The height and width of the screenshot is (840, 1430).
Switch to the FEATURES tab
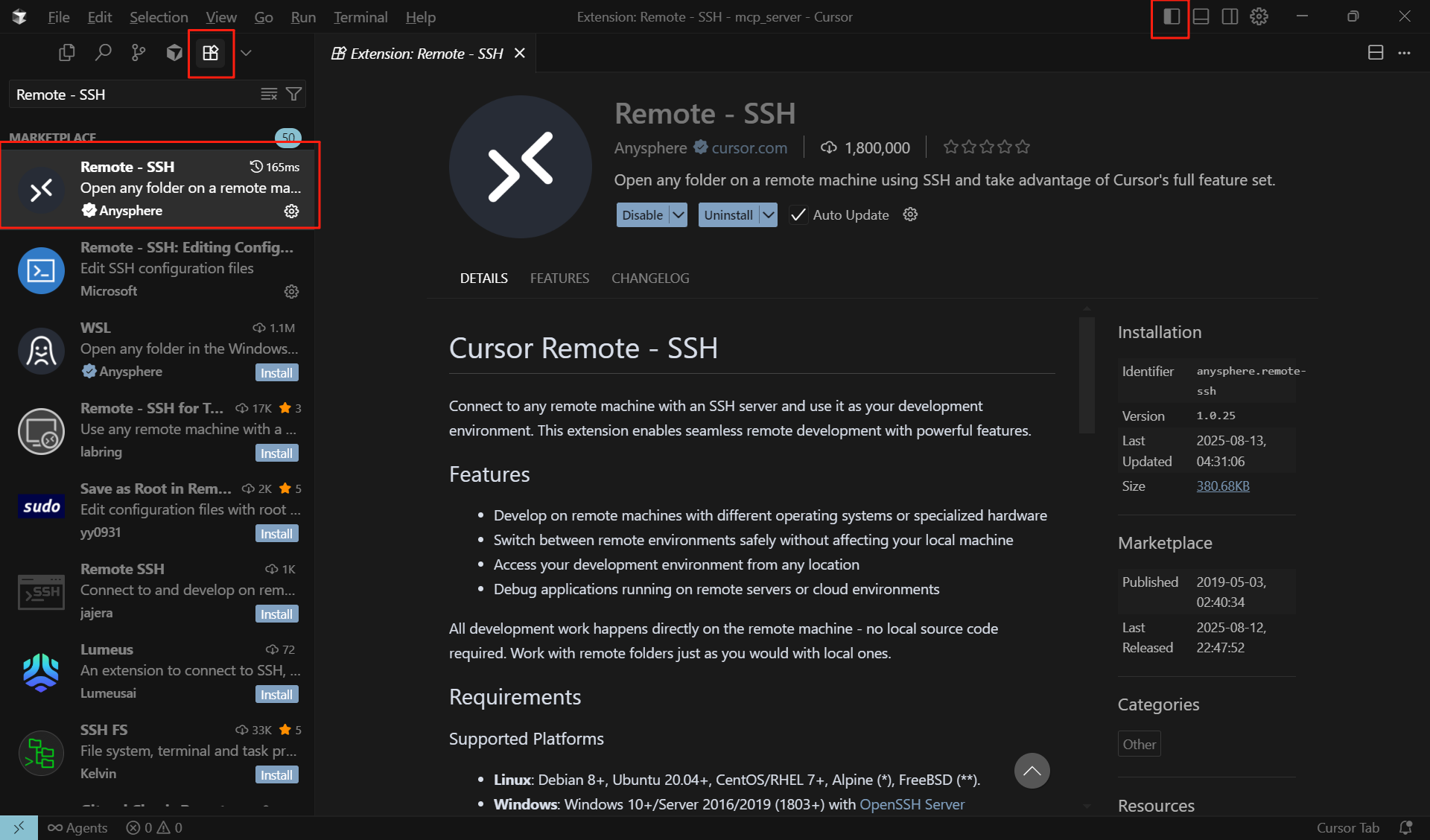pyautogui.click(x=559, y=278)
